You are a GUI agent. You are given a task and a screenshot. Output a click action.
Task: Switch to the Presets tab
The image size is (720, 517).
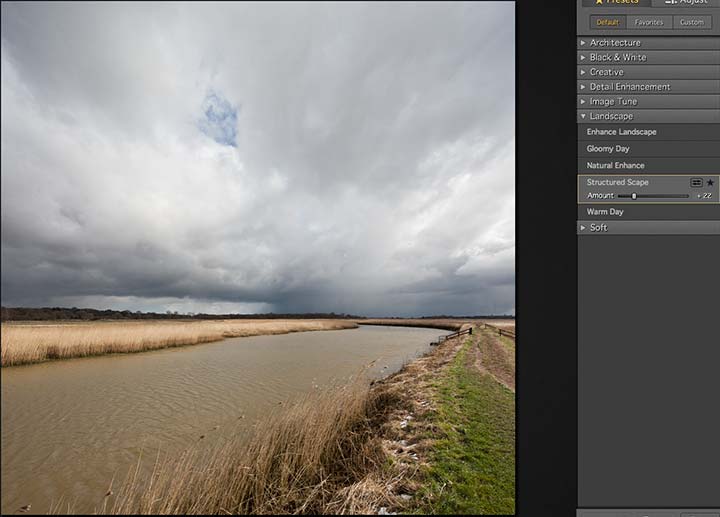point(616,2)
